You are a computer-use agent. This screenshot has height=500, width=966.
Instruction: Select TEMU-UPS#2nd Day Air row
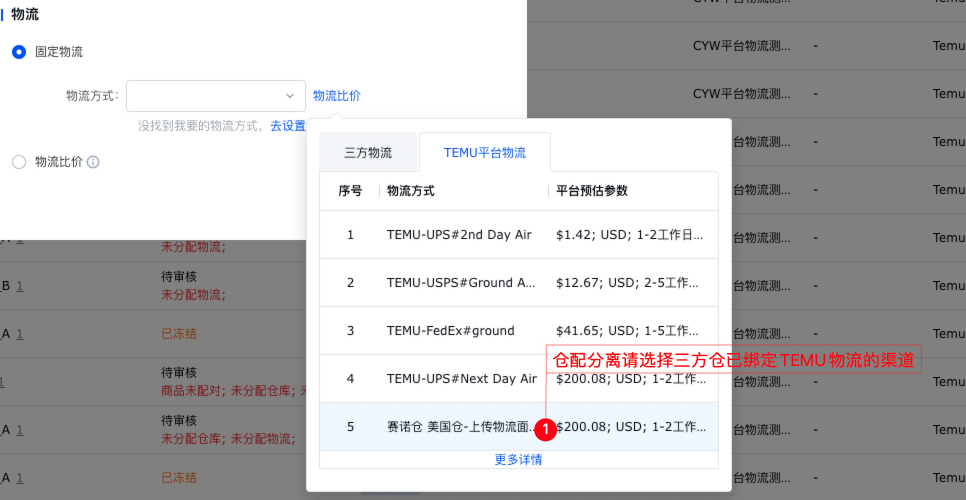click(x=519, y=235)
